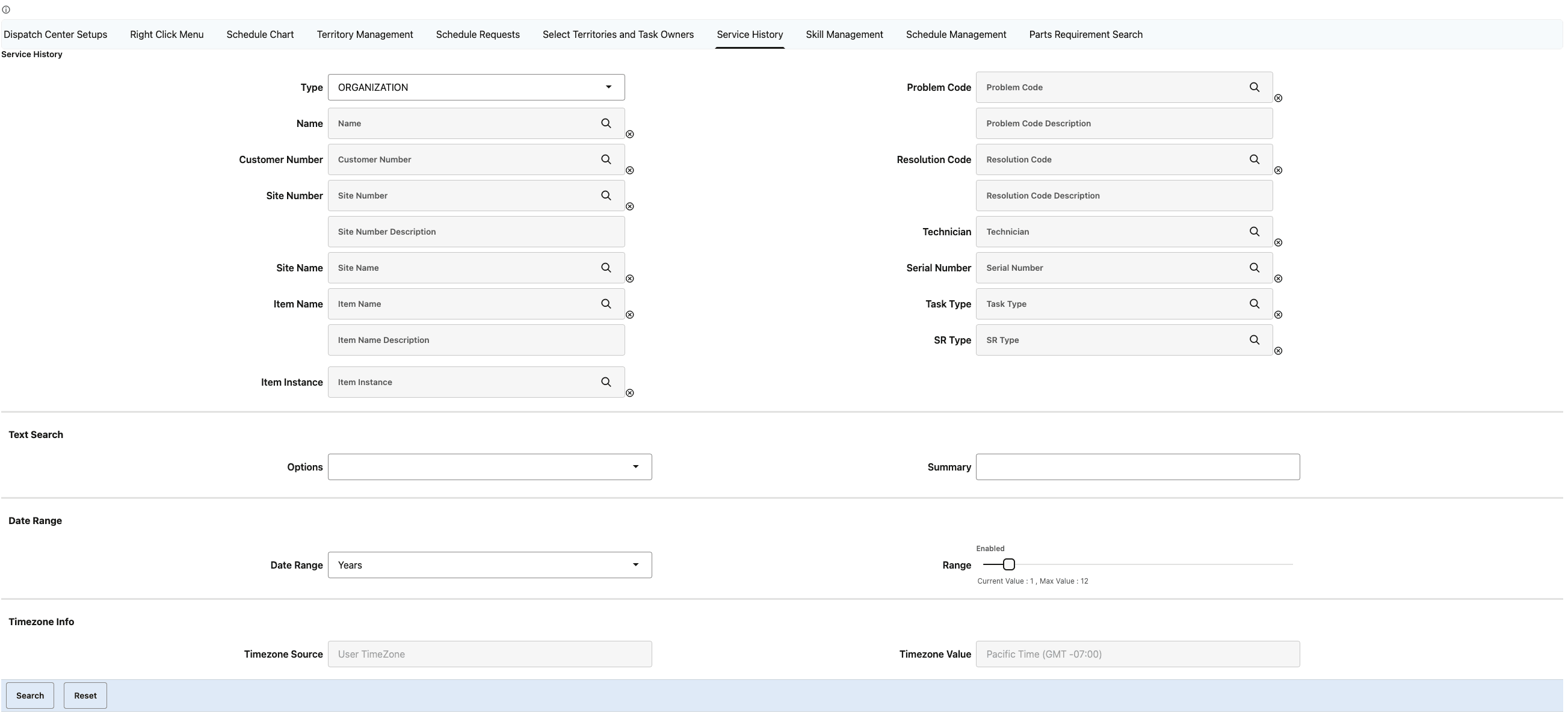This screenshot has width=1568, height=716.
Task: Open the Task Type lookup icon
Action: tap(1254, 303)
